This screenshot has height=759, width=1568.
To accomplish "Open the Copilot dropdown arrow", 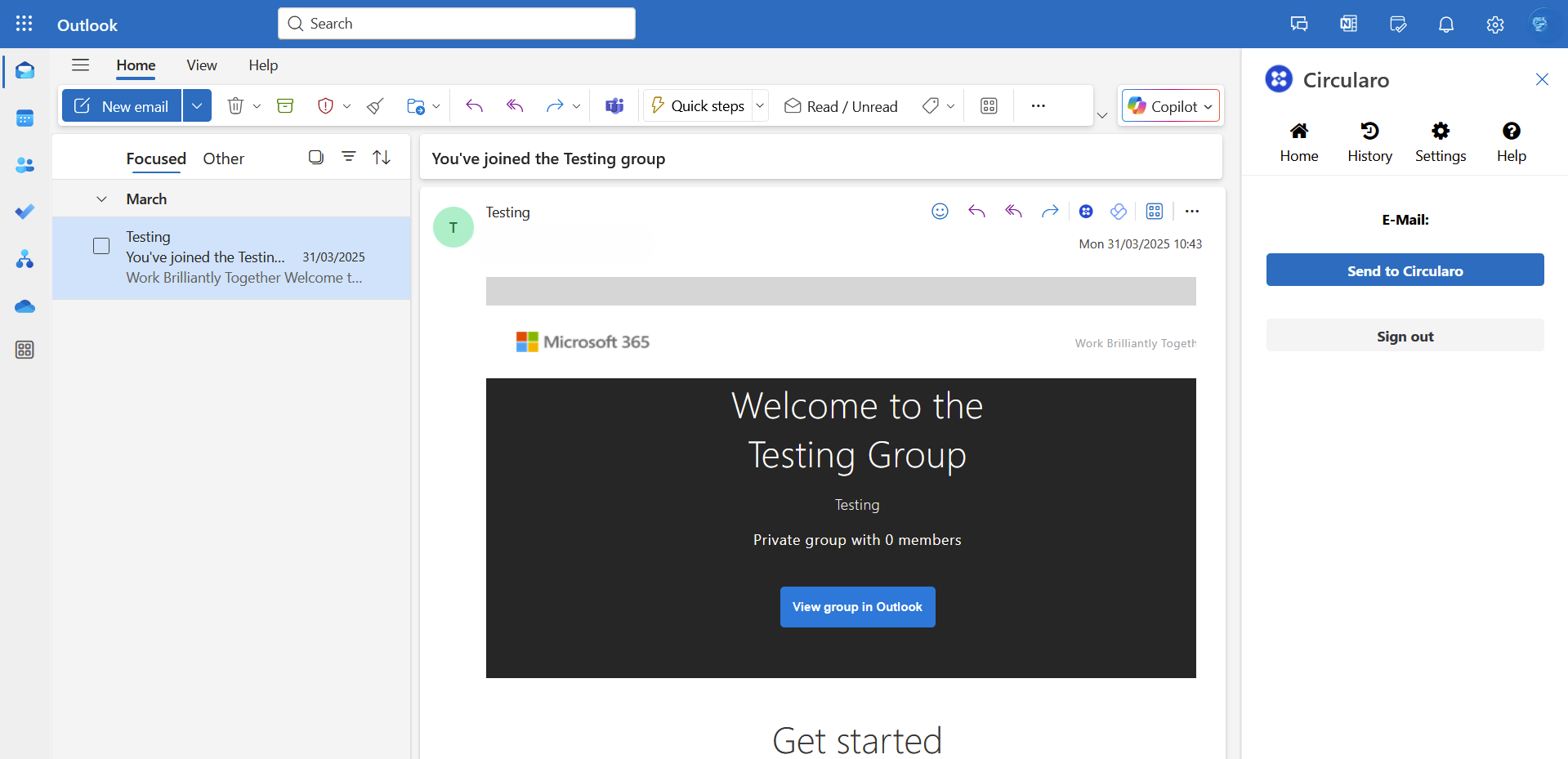I will tap(1207, 105).
